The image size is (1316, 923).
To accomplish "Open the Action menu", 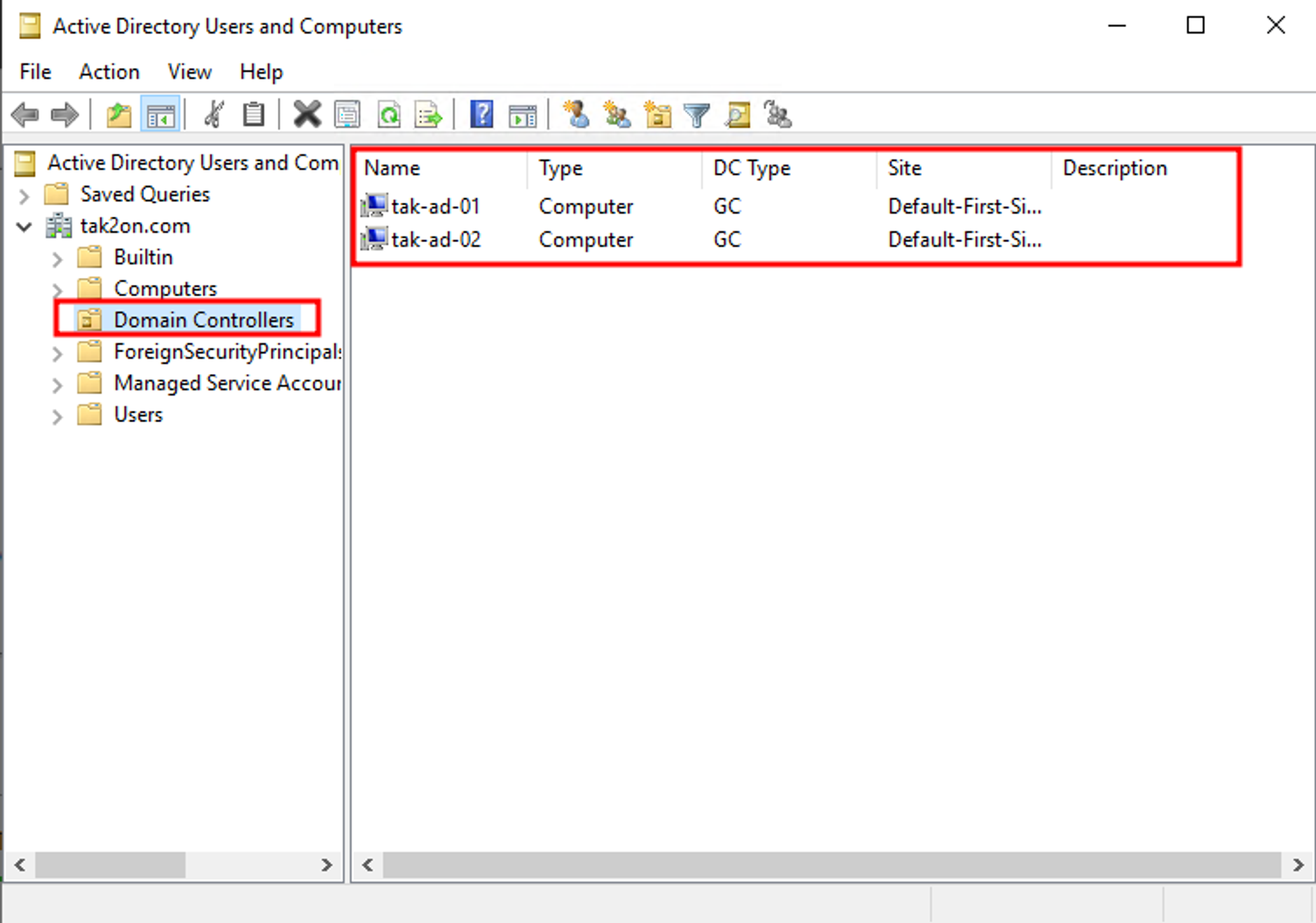I will (x=109, y=71).
